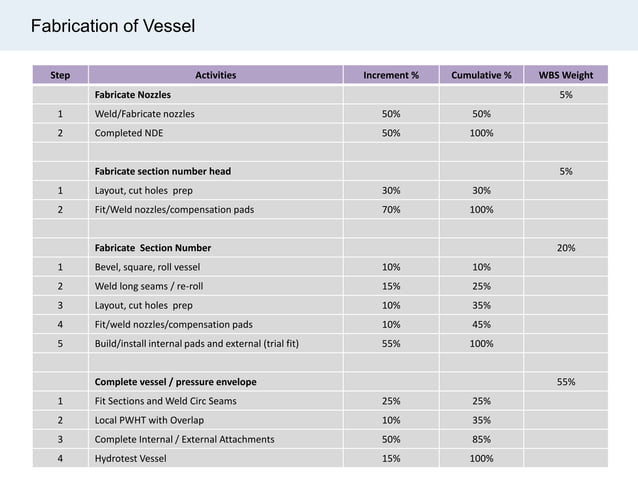Select the Step column header
This screenshot has width=638, height=478.
pos(60,75)
